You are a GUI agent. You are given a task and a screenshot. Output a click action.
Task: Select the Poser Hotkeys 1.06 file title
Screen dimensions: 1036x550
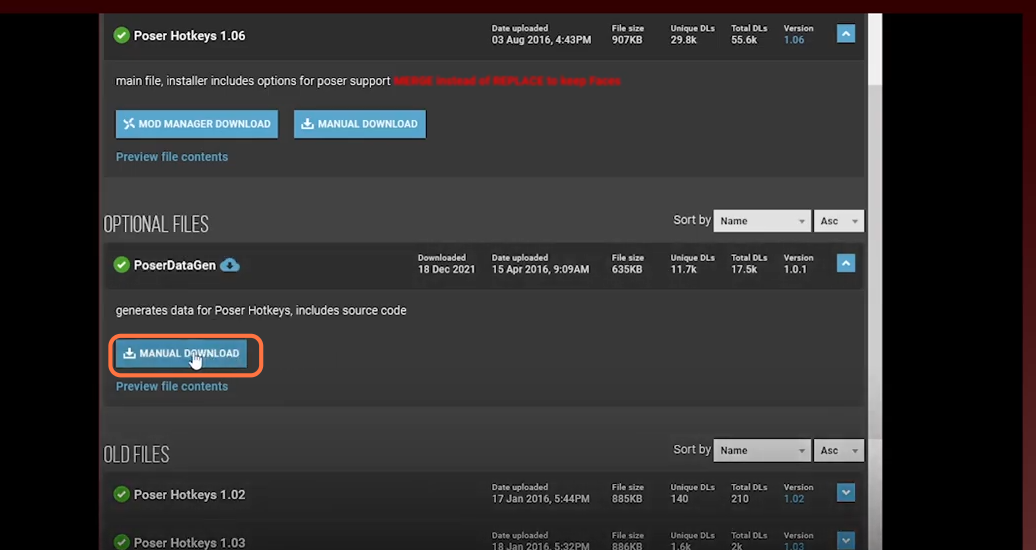(190, 36)
